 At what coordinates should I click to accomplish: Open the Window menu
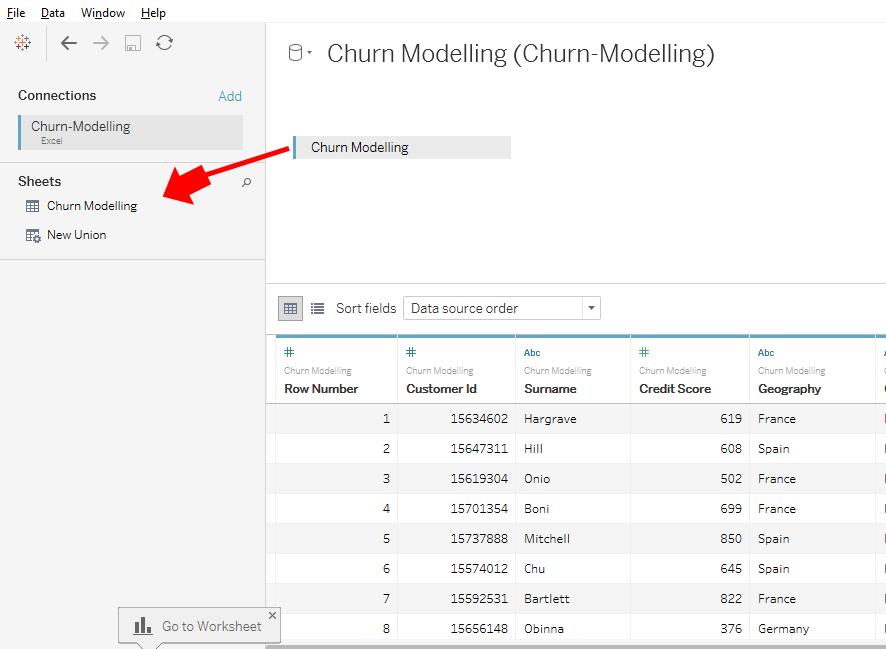click(x=103, y=13)
